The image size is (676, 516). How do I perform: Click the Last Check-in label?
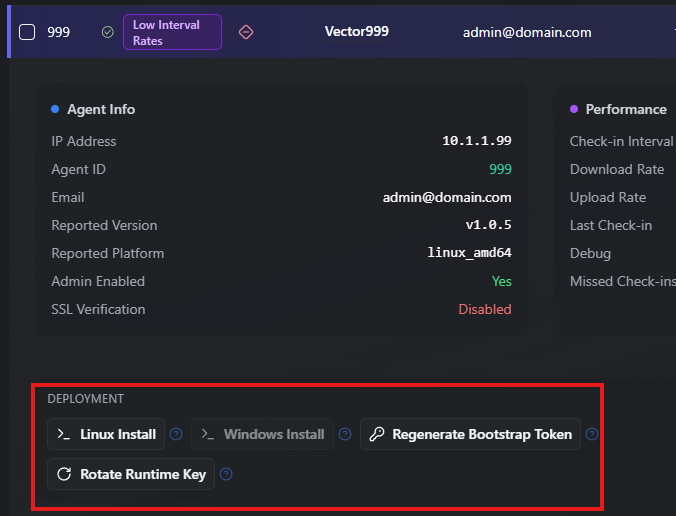(611, 225)
